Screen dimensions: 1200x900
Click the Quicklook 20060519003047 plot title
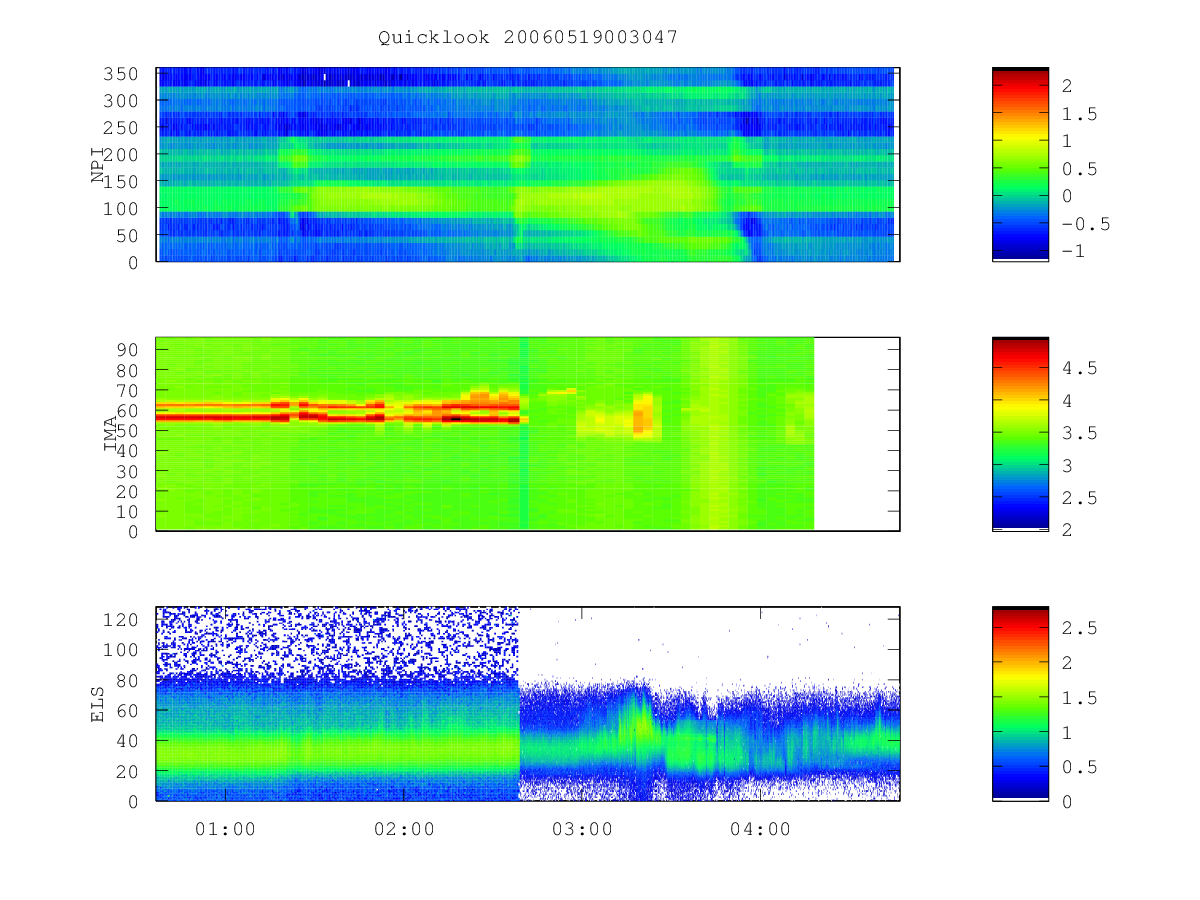[528, 37]
